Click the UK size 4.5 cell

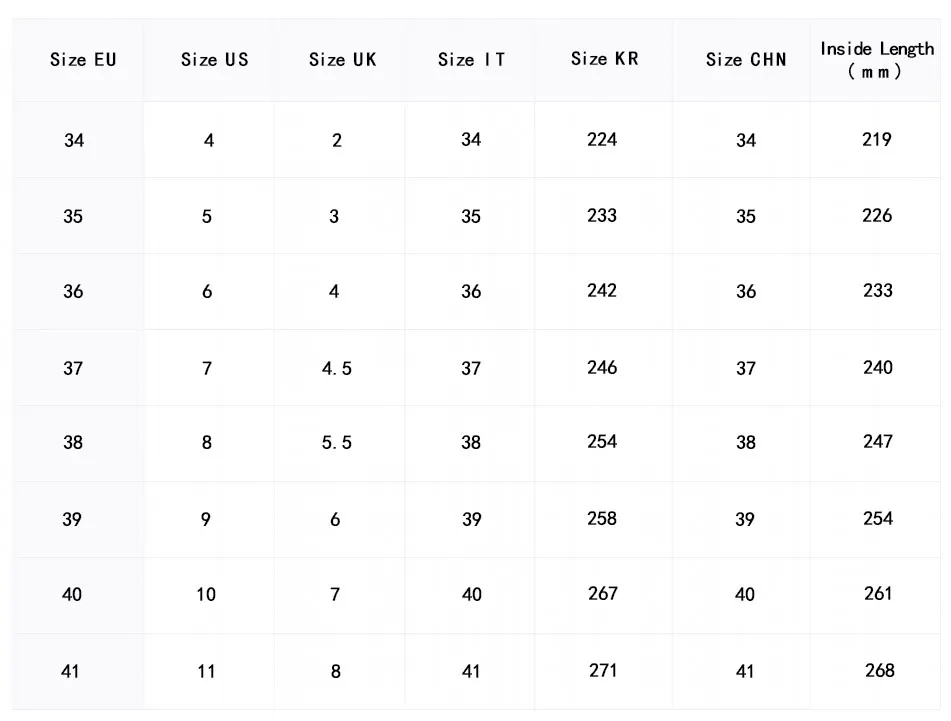(x=337, y=368)
